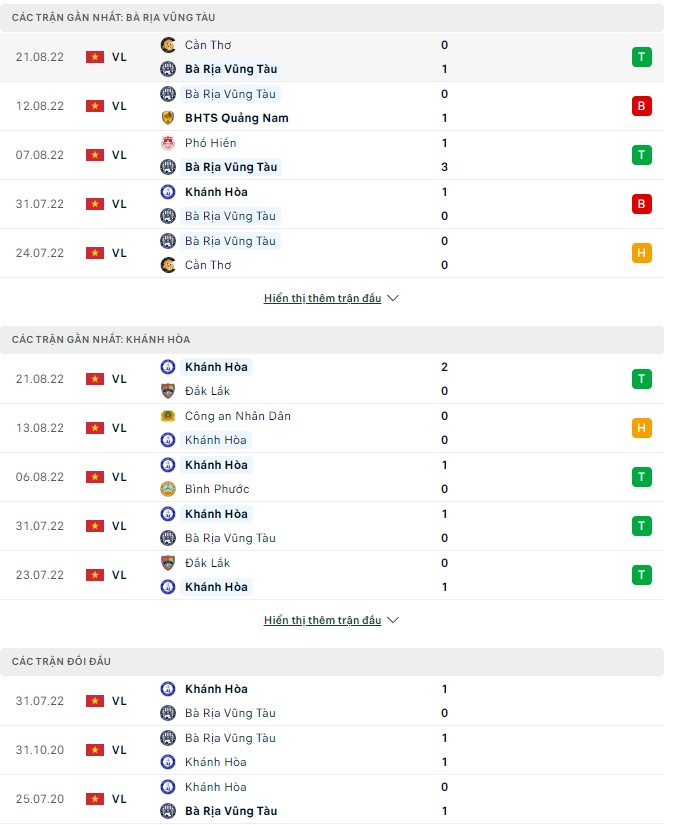This screenshot has height=825, width=673.
Task: Open Công an Nhân Dân team link
Action: [238, 416]
